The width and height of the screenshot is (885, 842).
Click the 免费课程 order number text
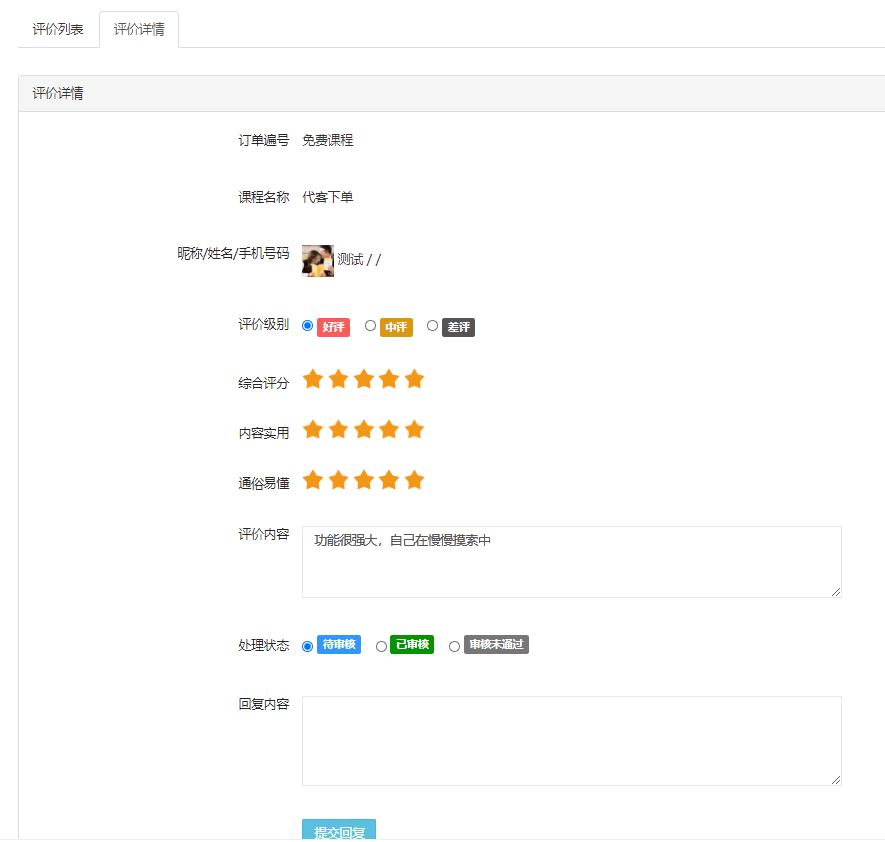pos(327,141)
